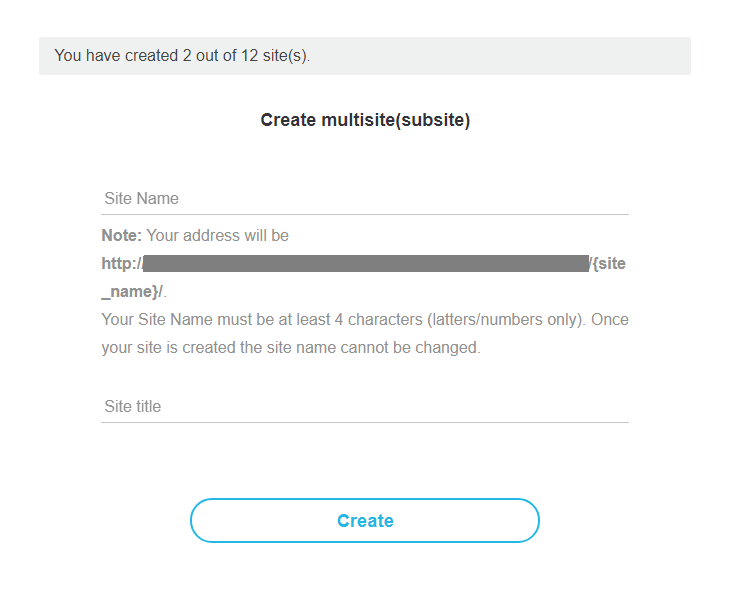Click the _name}/ placeholder text
Viewport: 731px width, 591px height.
132,292
